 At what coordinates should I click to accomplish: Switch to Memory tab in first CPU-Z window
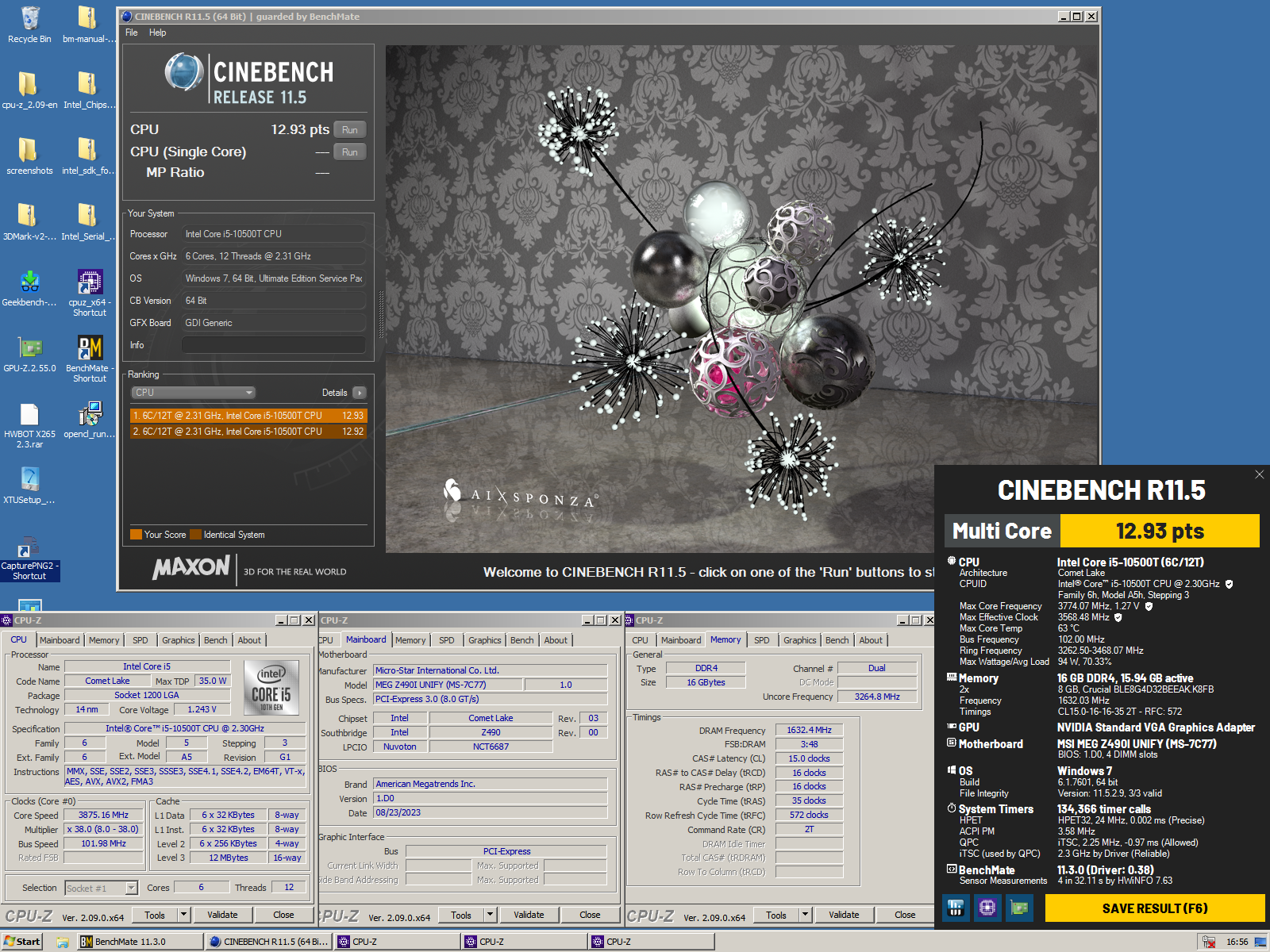(104, 640)
